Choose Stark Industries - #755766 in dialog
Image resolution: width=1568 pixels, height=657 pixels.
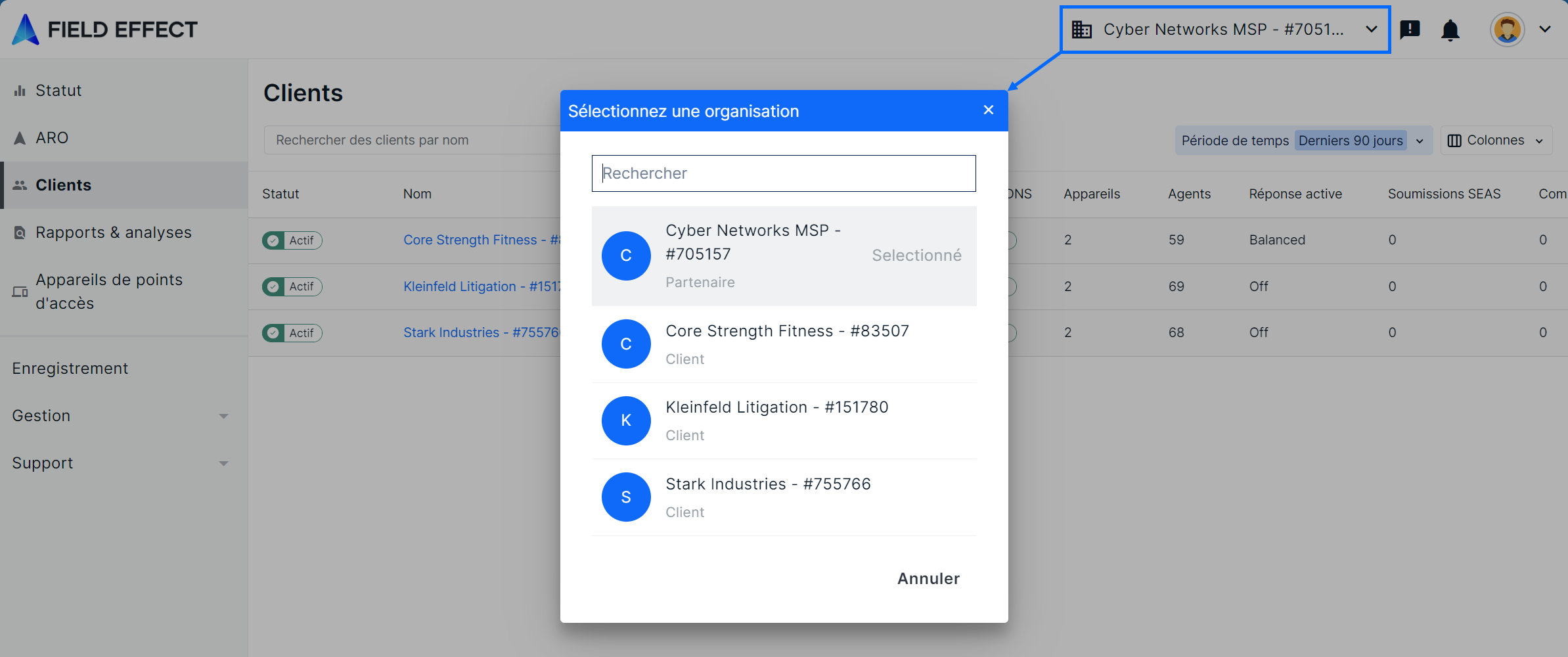784,497
